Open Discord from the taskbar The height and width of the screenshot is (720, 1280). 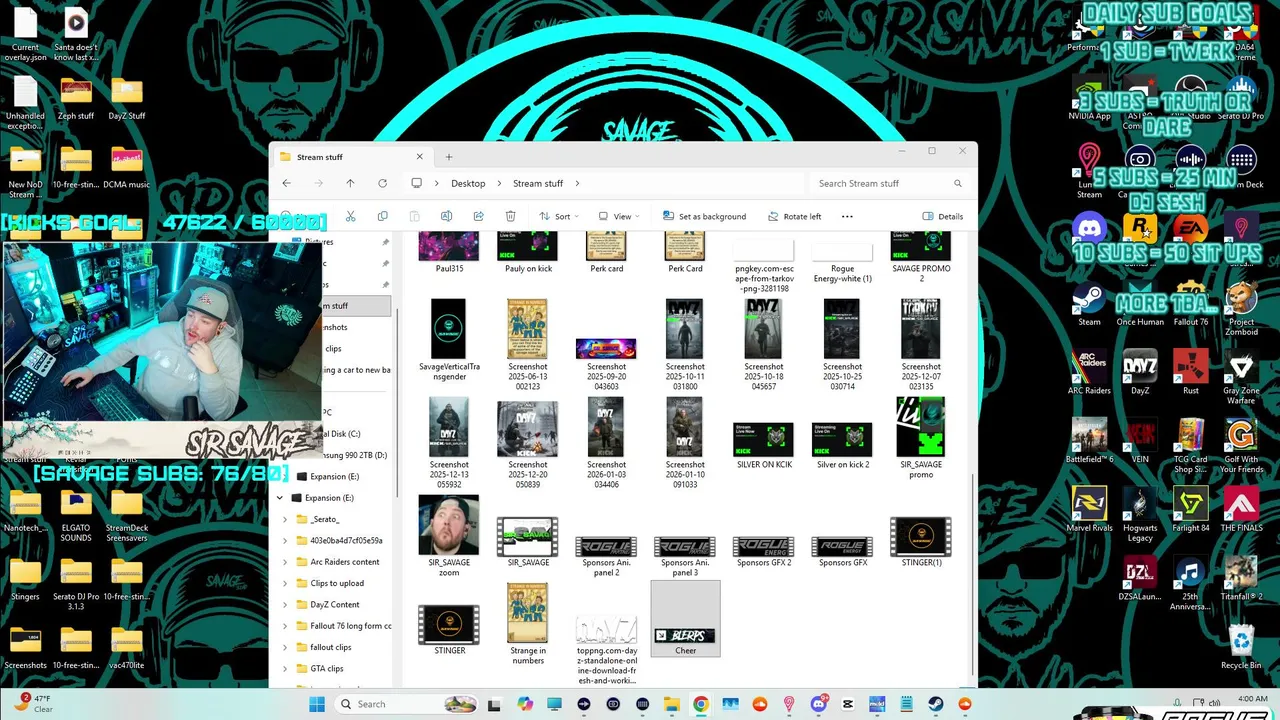[818, 704]
